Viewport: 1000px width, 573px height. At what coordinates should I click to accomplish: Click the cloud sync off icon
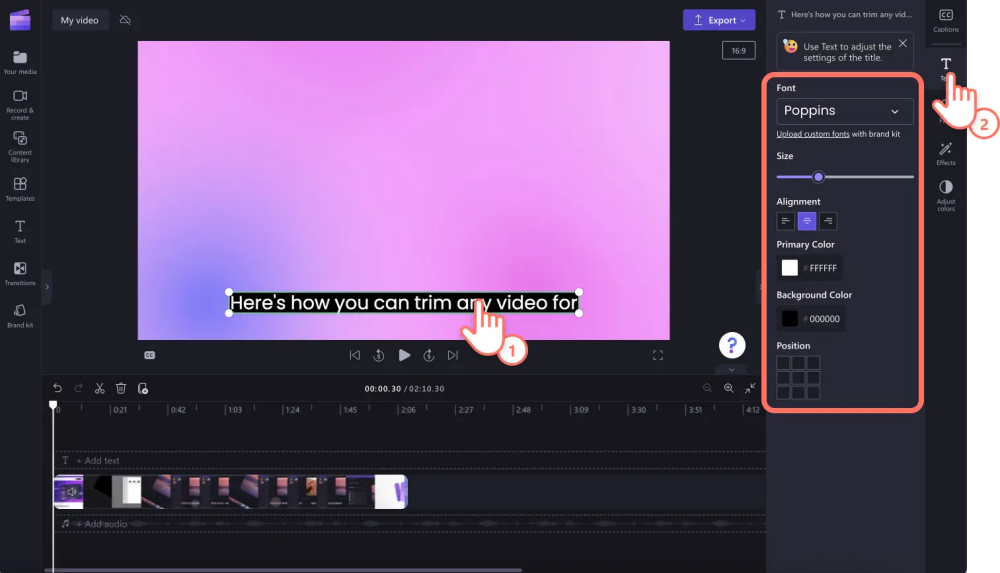point(125,20)
